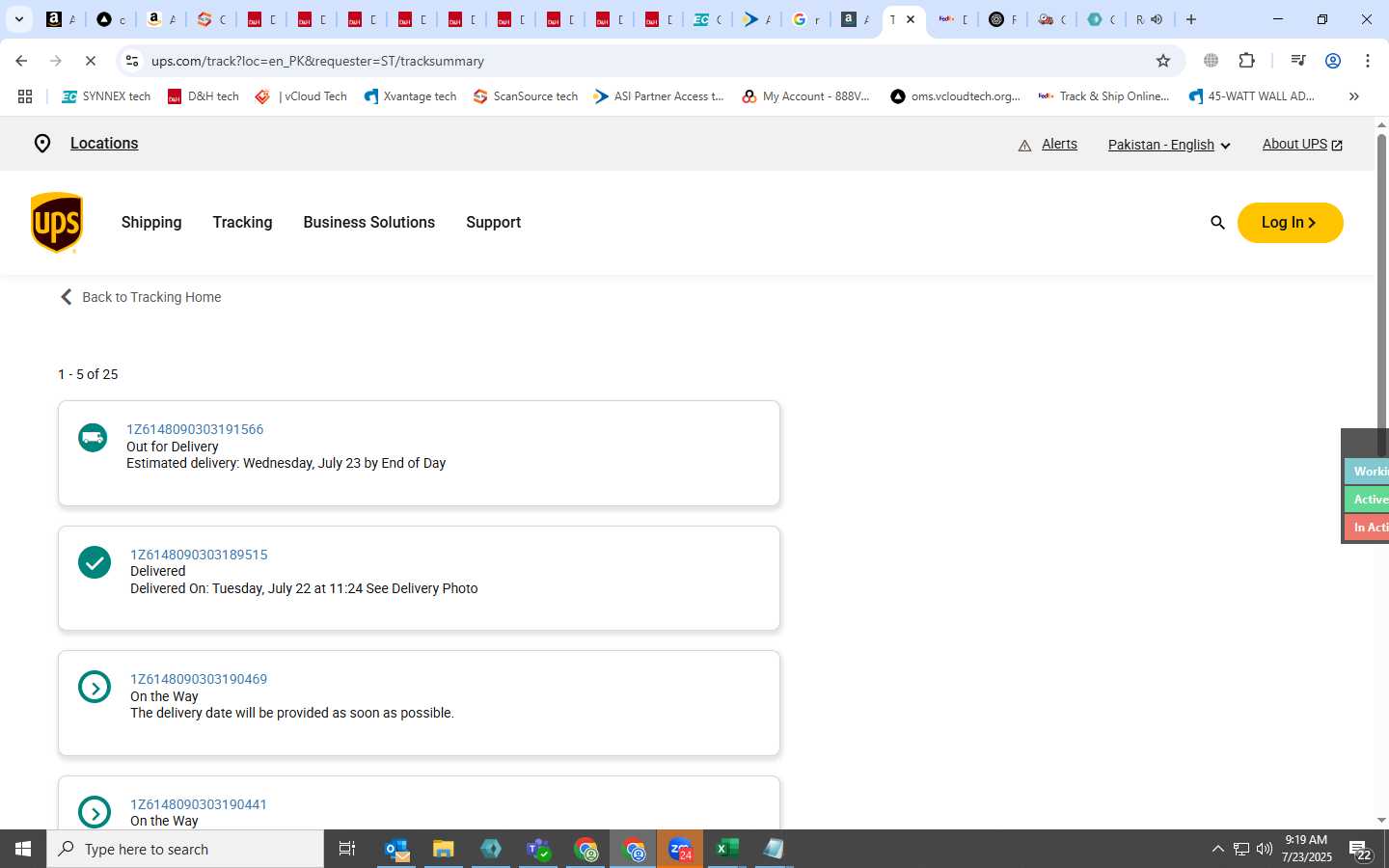
Task: Bookmark this page with the star icon
Action: 1163,61
